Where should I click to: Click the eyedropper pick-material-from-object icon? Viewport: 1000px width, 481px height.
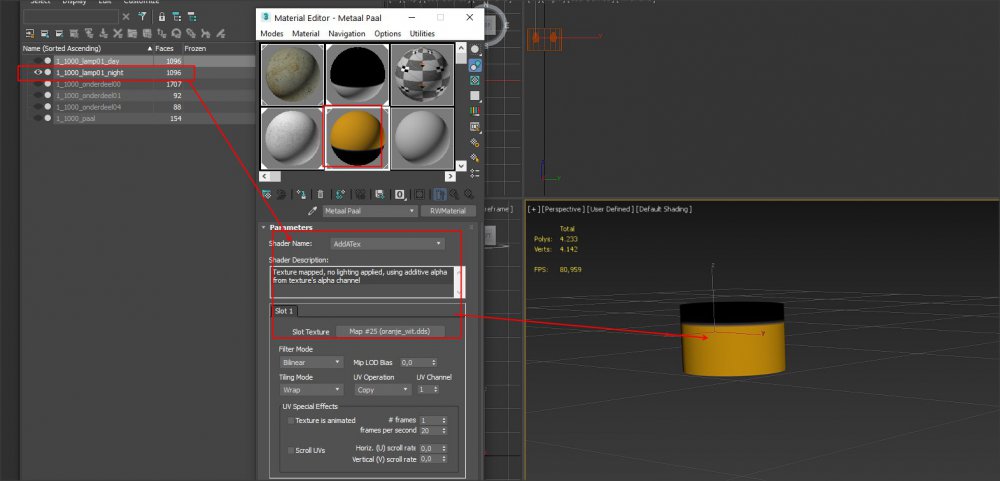click(312, 211)
